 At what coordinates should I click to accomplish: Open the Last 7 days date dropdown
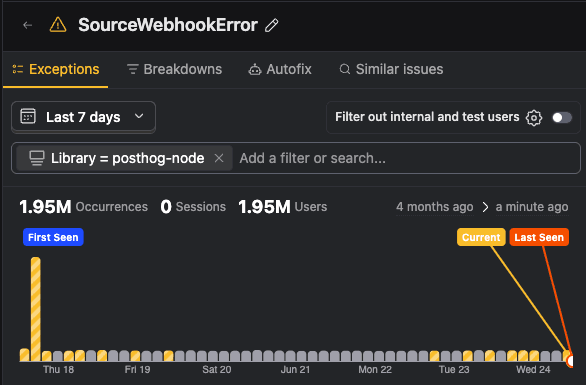[x=83, y=117]
